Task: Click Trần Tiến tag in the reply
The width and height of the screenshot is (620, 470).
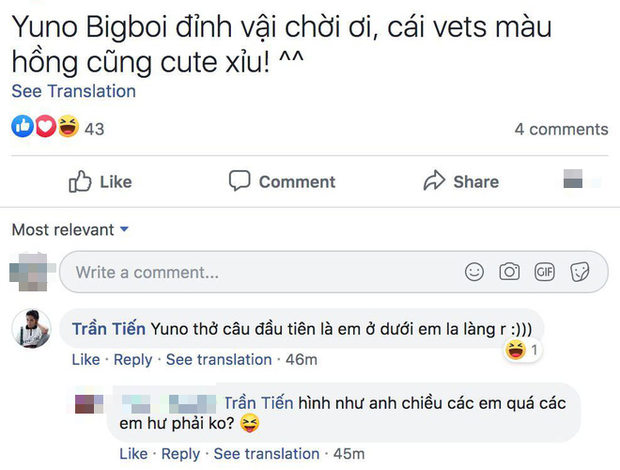Action: coord(257,401)
